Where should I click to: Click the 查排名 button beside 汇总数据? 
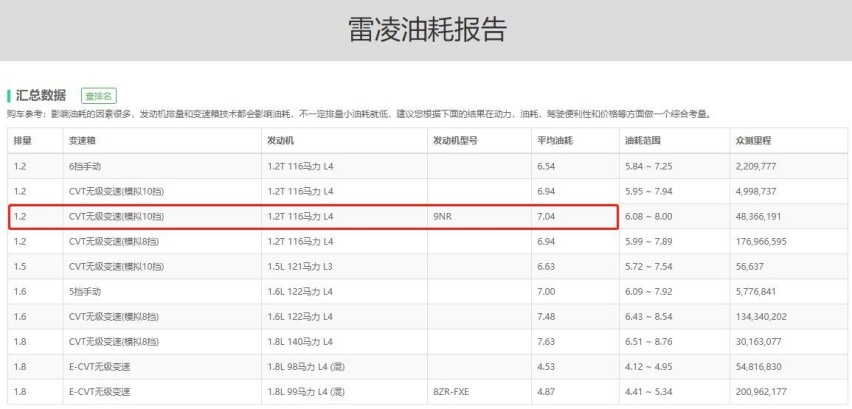[99, 96]
